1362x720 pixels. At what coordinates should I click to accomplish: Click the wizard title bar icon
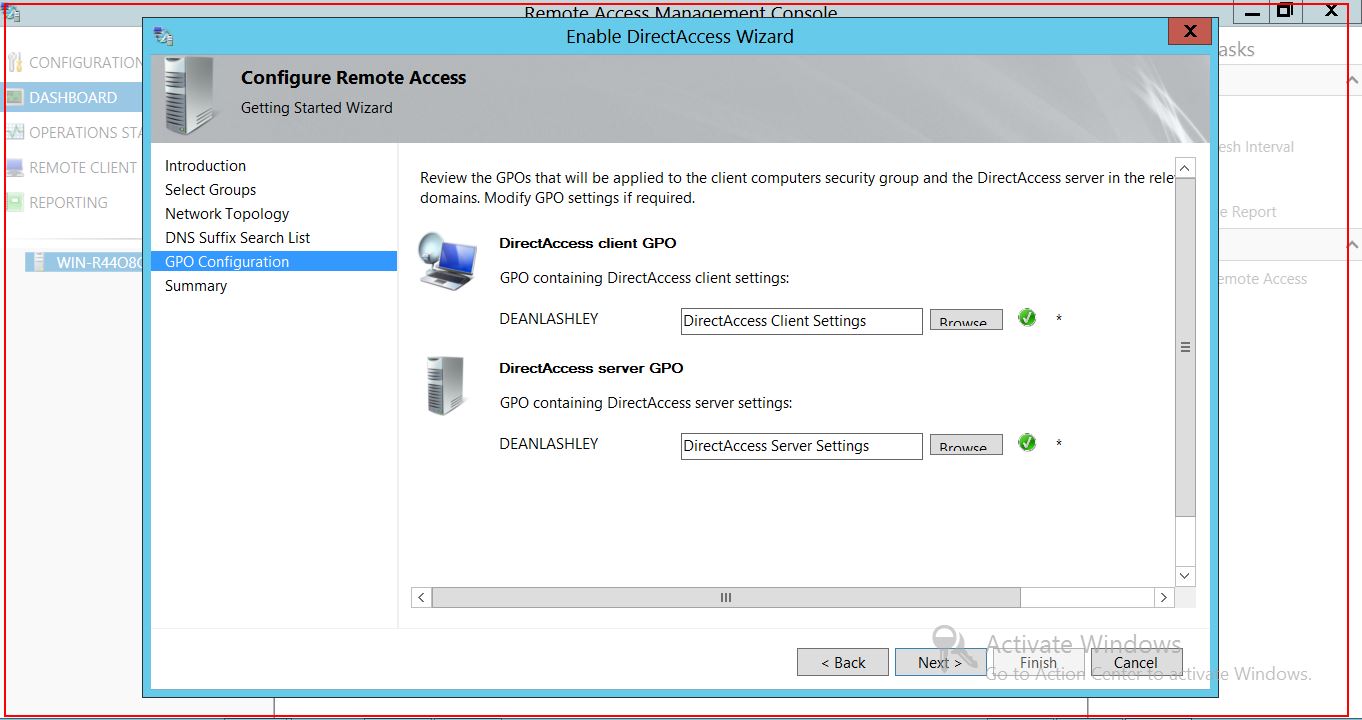point(163,36)
